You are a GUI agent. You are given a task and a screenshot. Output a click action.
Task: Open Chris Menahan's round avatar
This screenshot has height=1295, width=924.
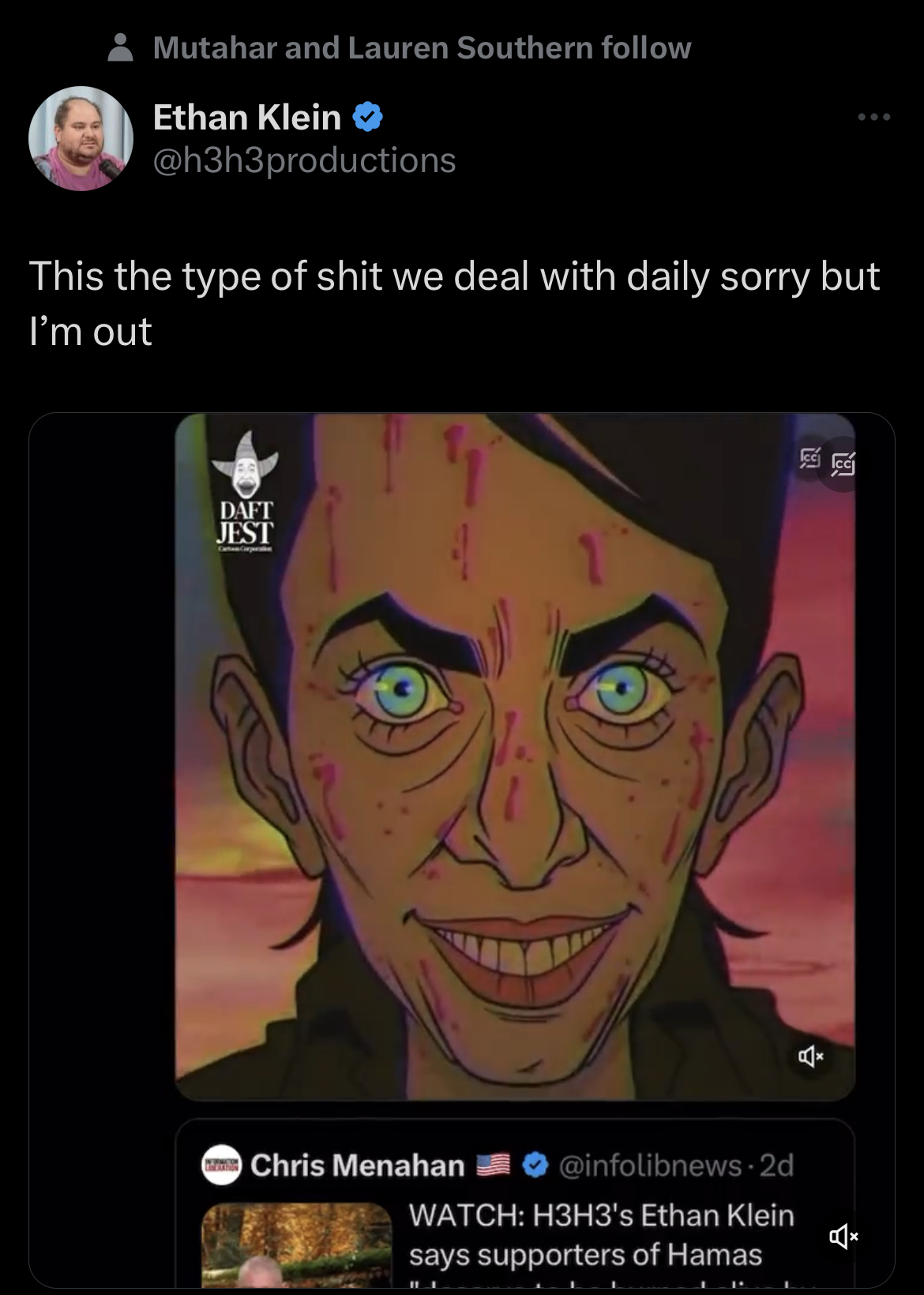(x=221, y=1165)
